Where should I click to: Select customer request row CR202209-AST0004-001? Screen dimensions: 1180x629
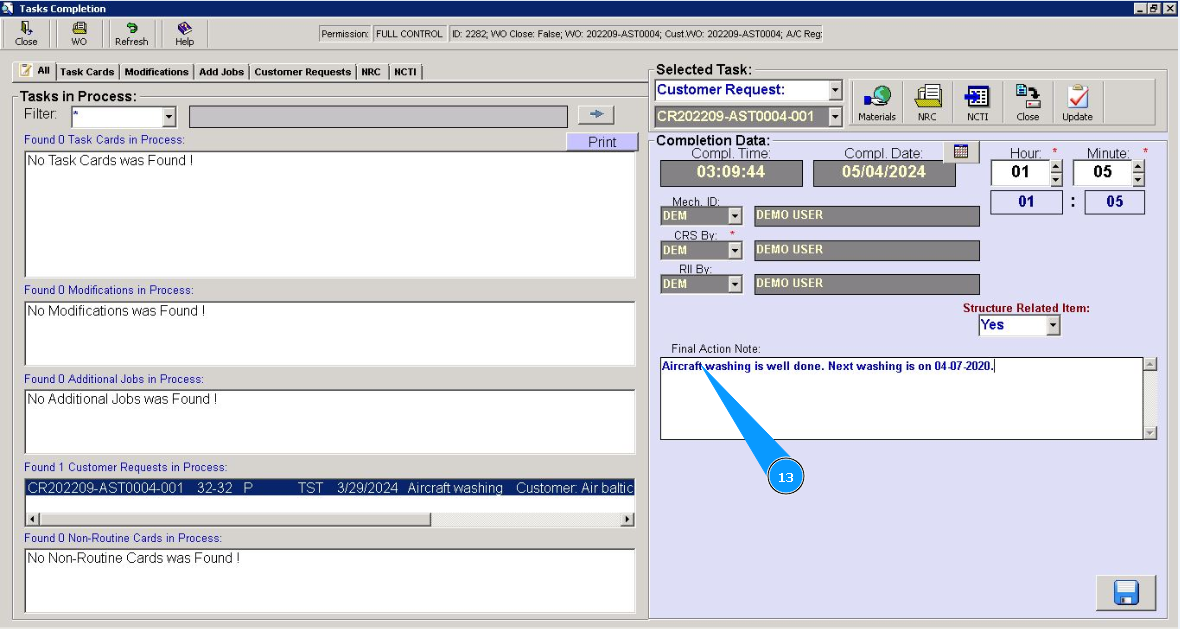coord(330,488)
